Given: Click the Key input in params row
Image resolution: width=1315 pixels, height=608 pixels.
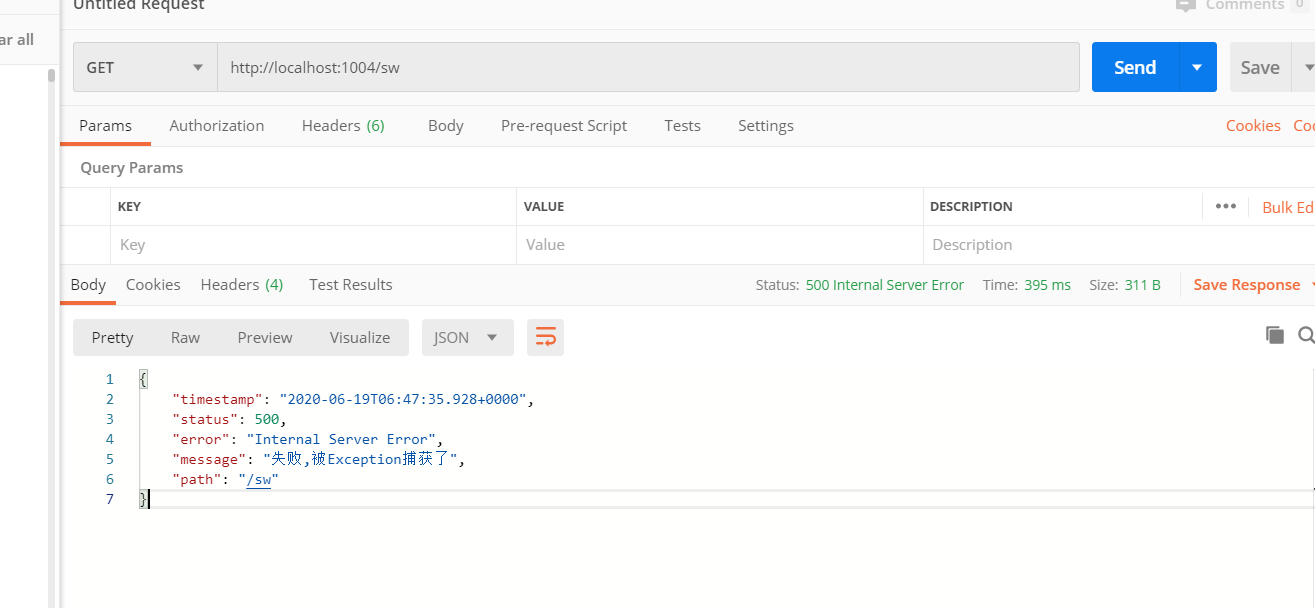Looking at the screenshot, I should 313,245.
